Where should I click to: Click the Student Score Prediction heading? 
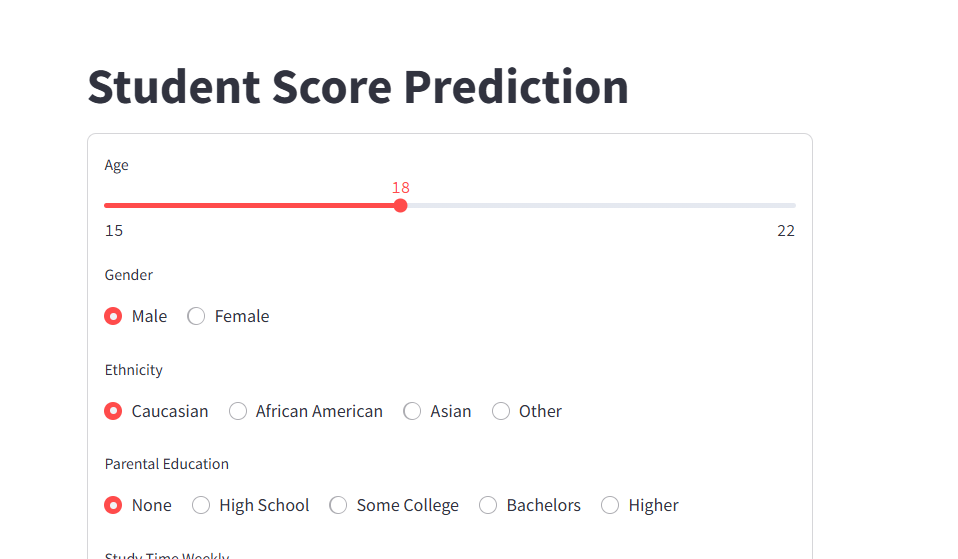click(x=358, y=87)
